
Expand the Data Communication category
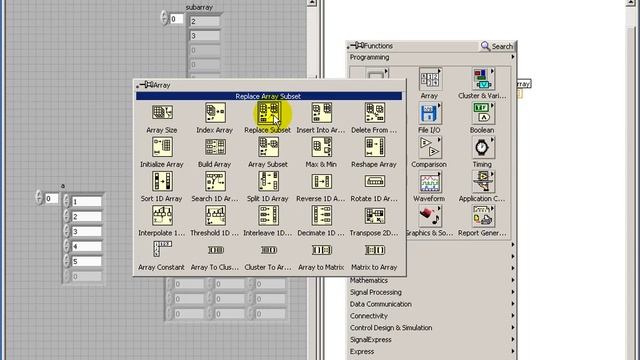point(432,304)
